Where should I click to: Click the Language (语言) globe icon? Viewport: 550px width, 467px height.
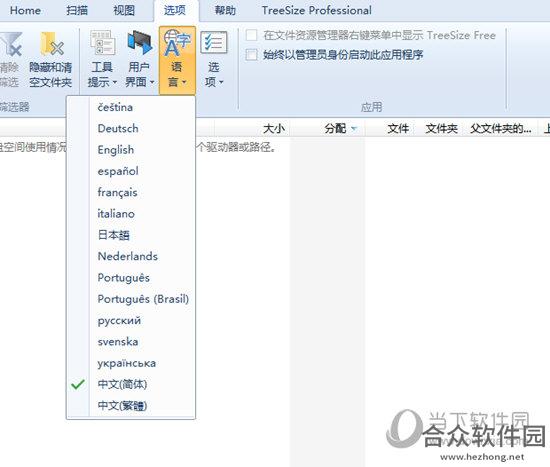(x=177, y=42)
